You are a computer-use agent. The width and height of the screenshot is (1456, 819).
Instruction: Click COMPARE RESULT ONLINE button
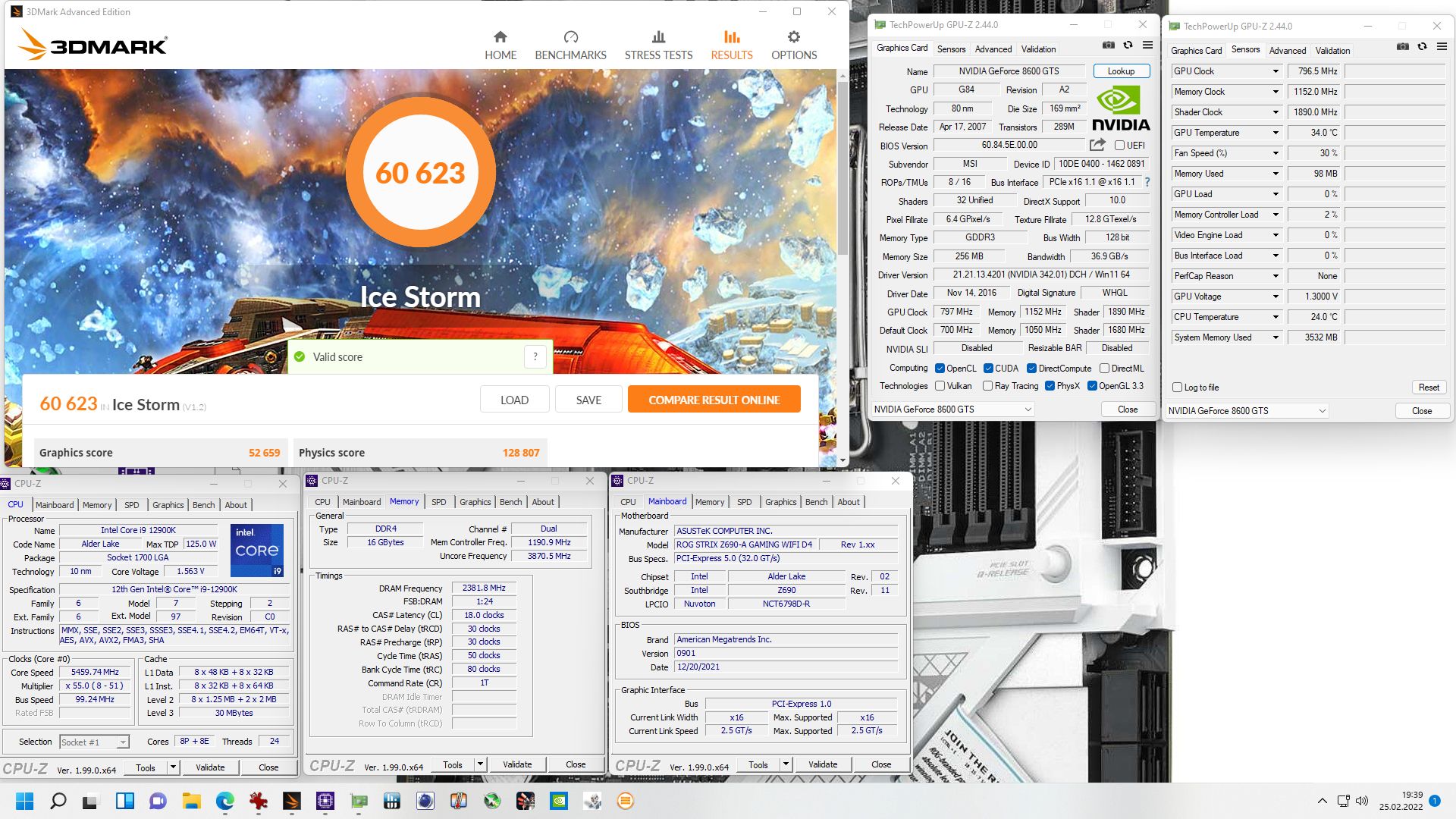point(714,400)
